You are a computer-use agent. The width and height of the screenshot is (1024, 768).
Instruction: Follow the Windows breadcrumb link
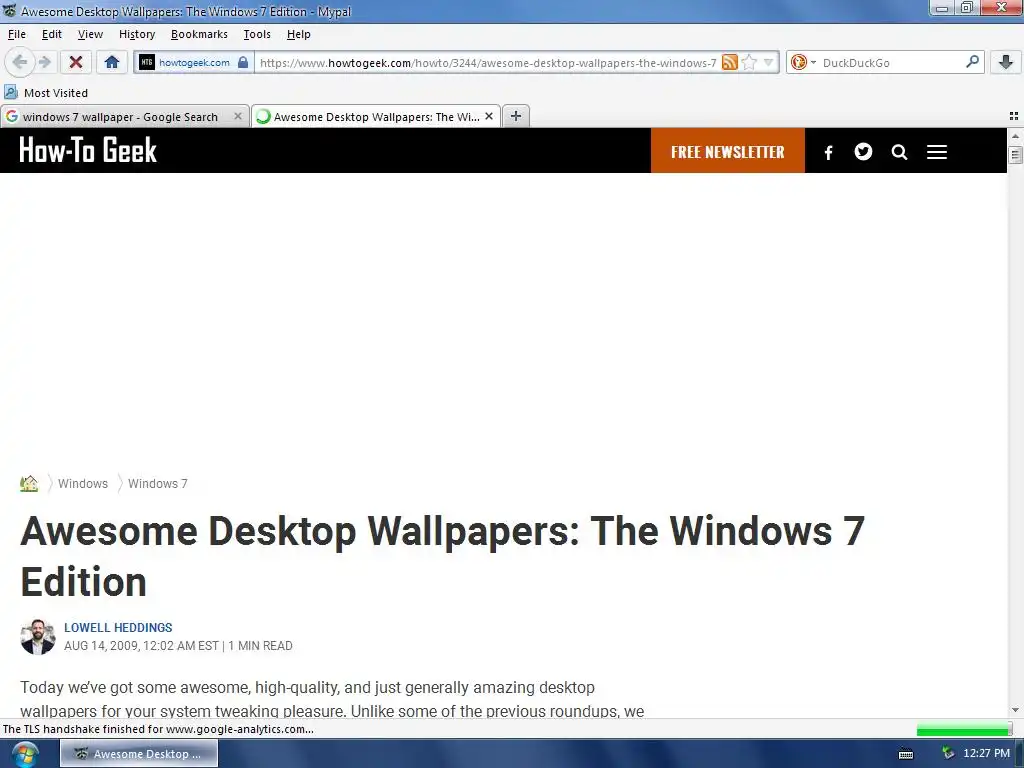click(83, 483)
